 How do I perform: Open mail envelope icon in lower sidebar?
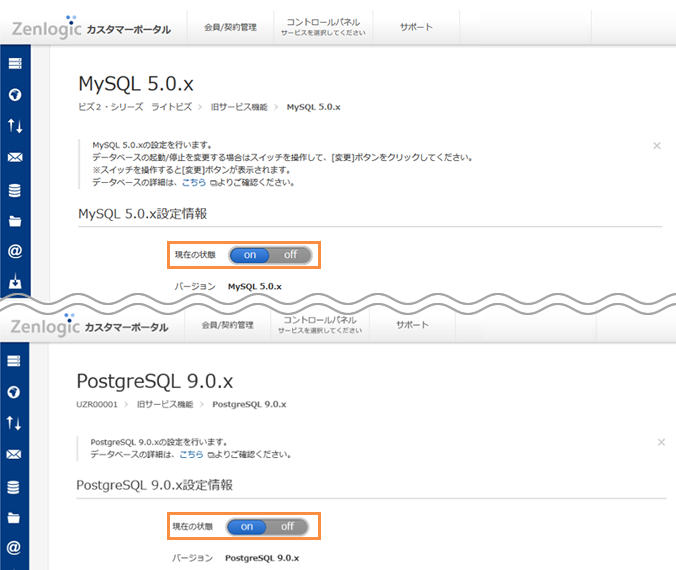[x=14, y=454]
